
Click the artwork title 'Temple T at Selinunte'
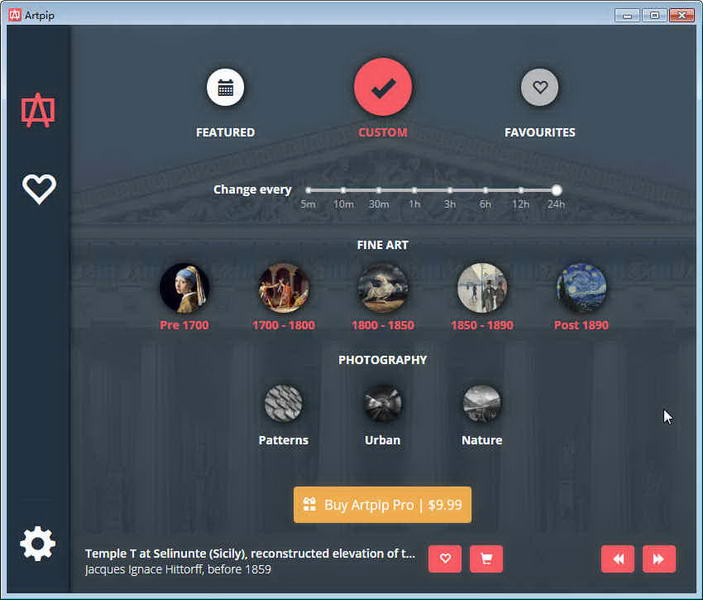pos(250,554)
